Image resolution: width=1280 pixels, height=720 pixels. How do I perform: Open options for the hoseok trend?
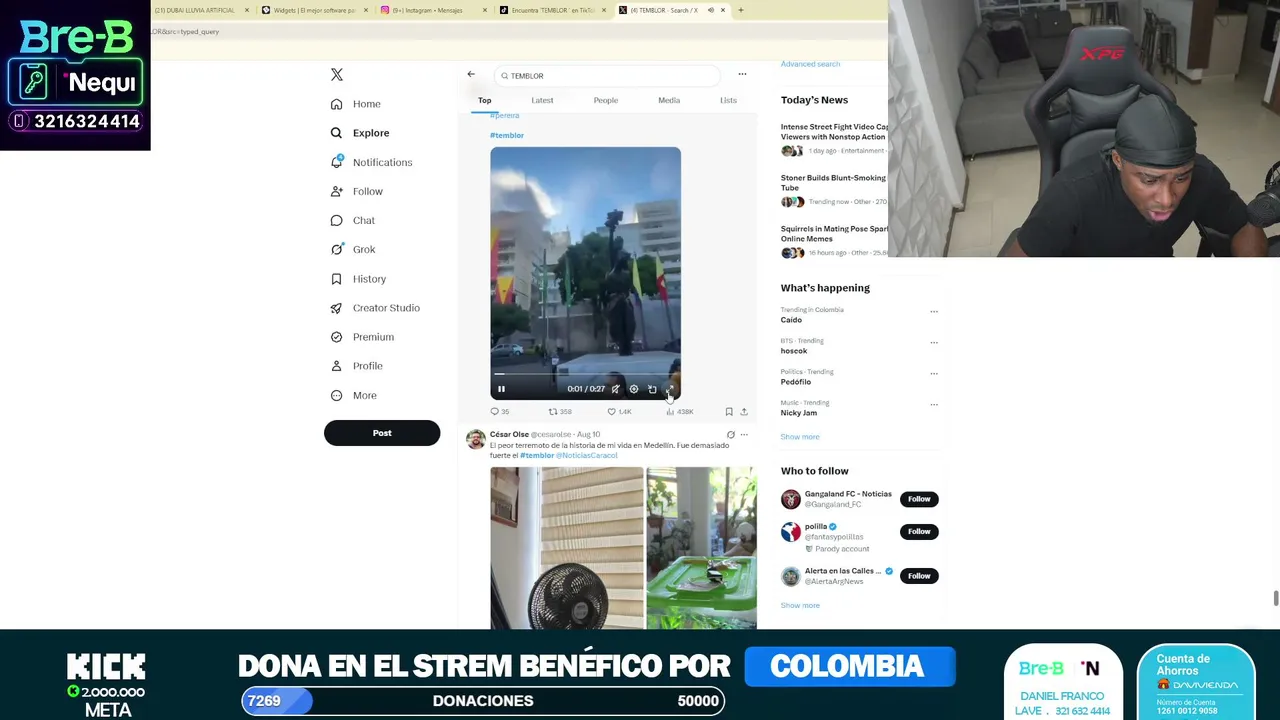(x=934, y=342)
